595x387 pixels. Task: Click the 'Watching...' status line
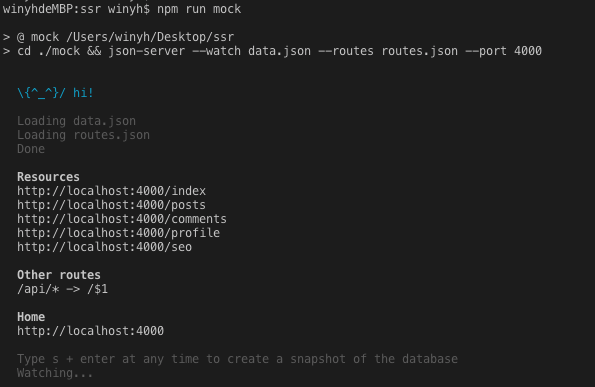click(x=55, y=373)
